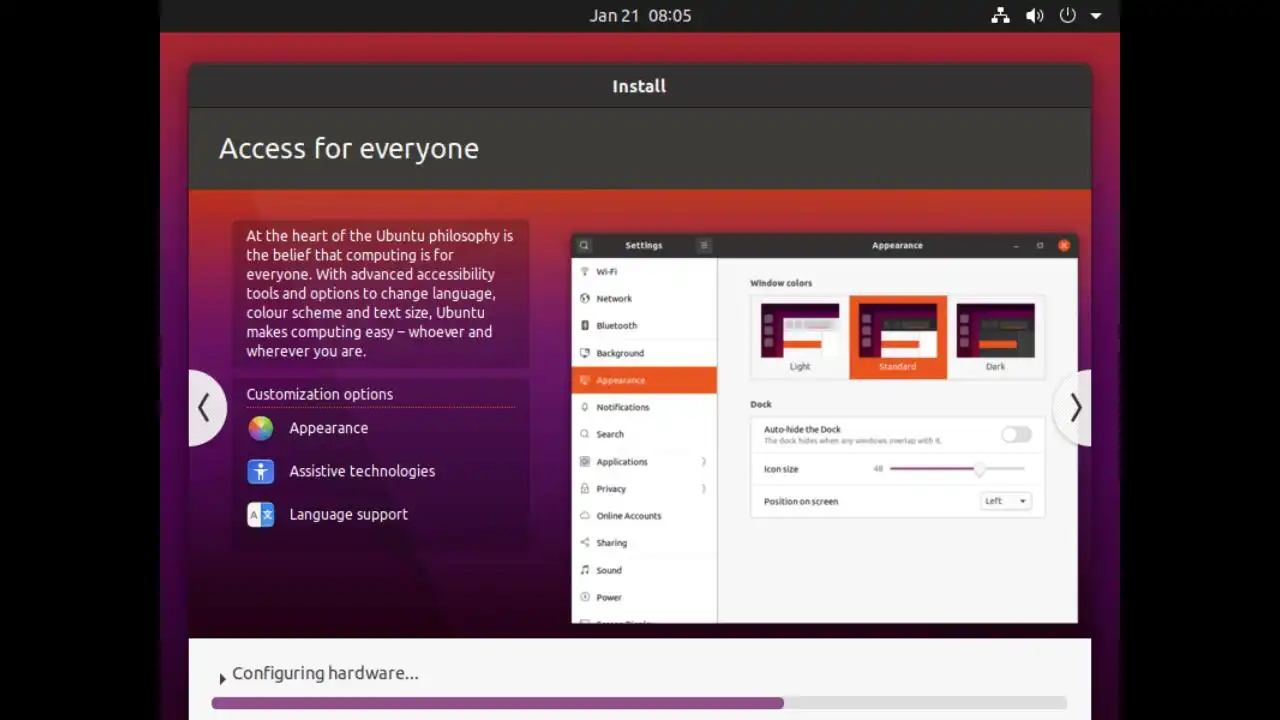Screen dimensions: 1280x720
Task: Select Network in the Settings sidebar
Action: tap(644, 298)
